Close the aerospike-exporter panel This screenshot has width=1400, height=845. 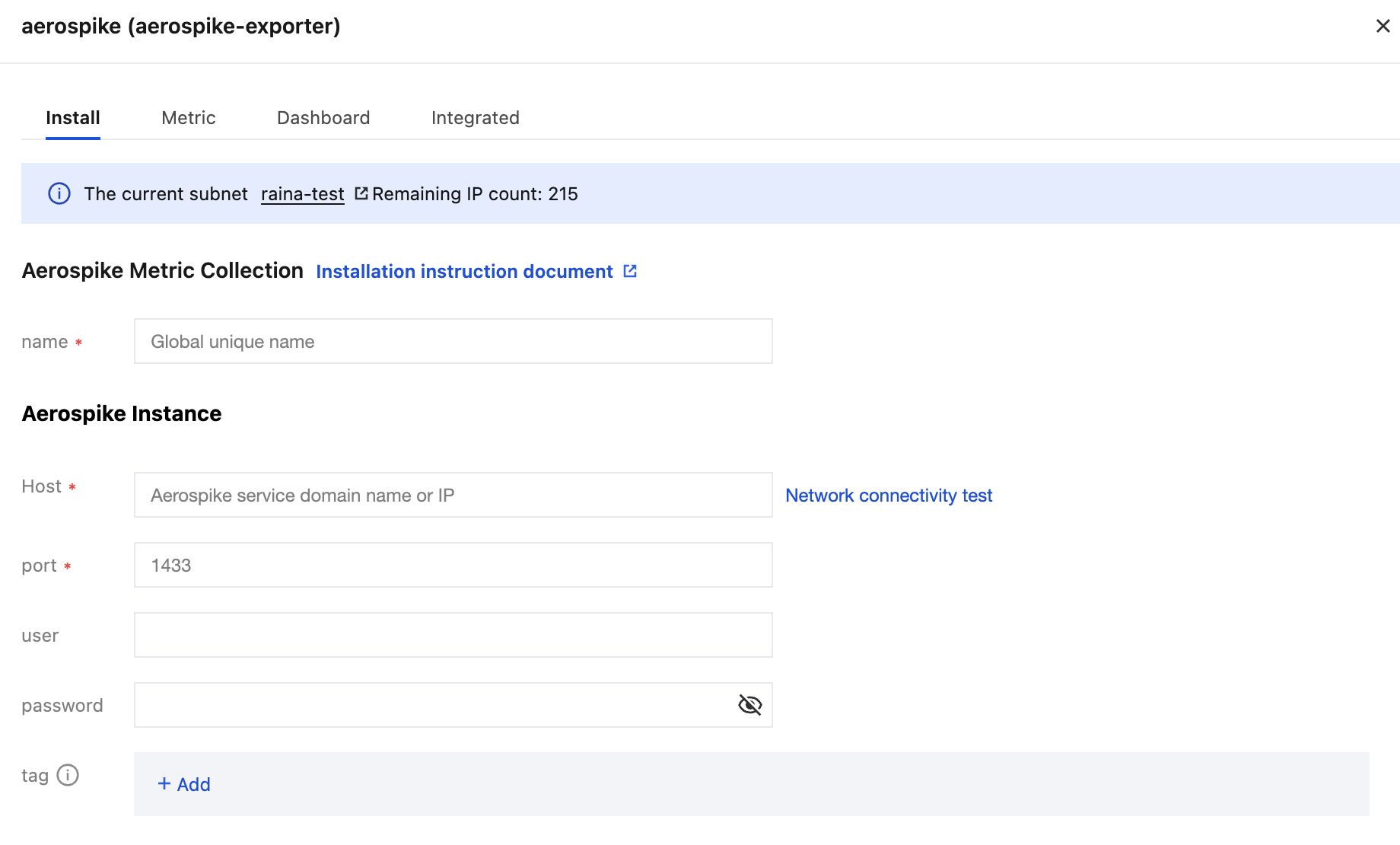[1382, 27]
